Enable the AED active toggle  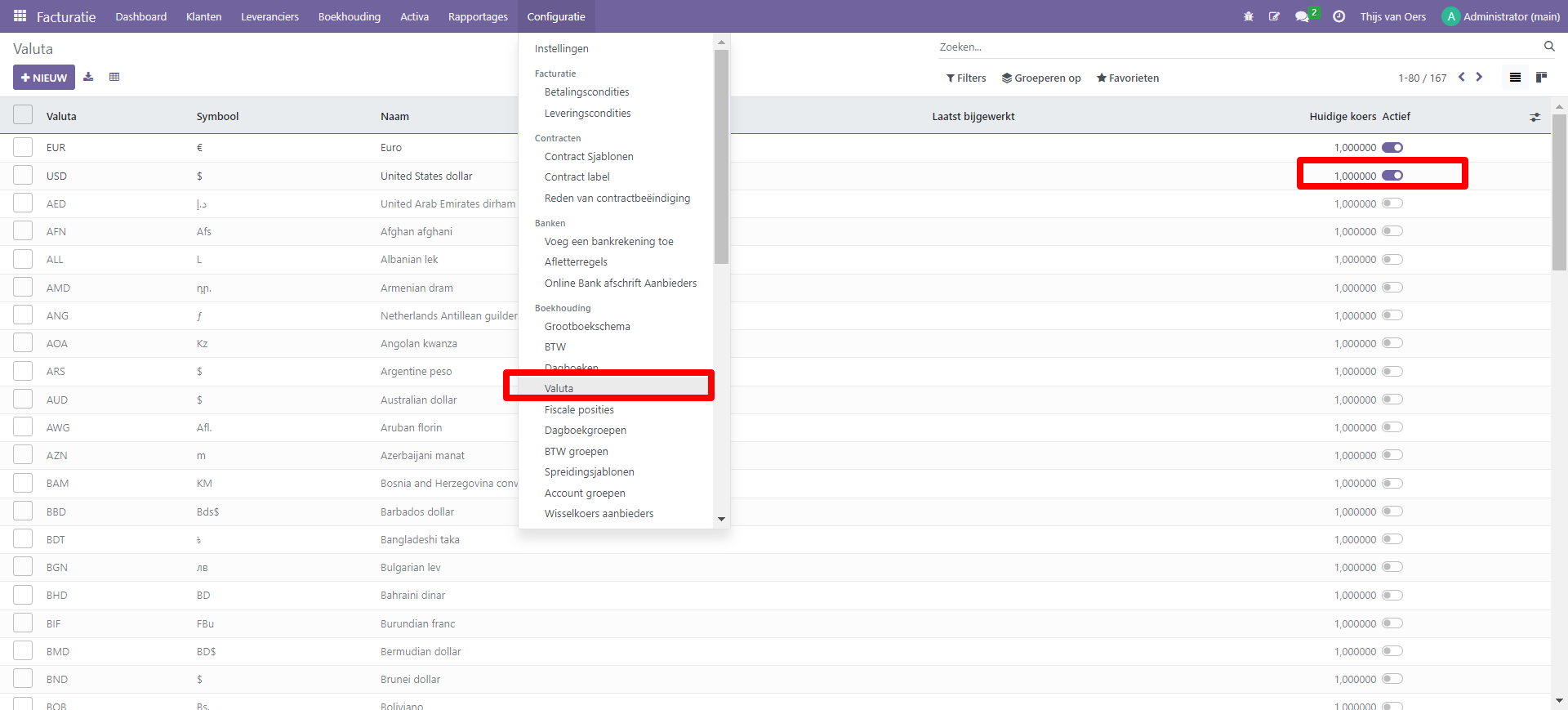(x=1392, y=203)
